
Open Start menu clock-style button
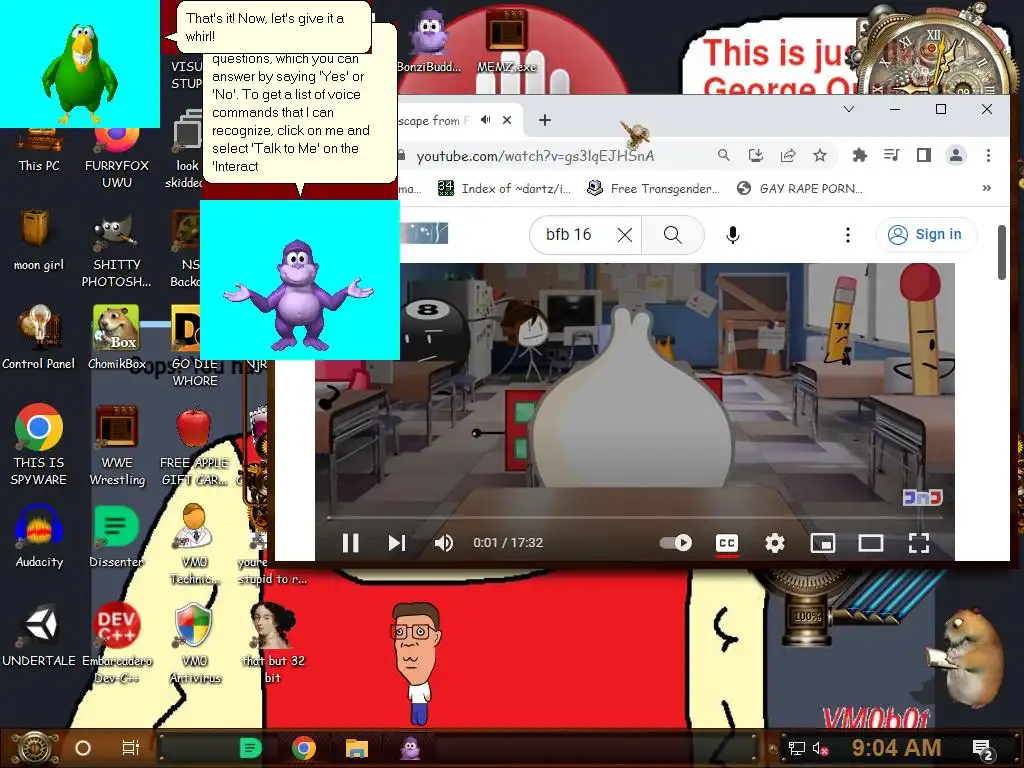tap(36, 748)
